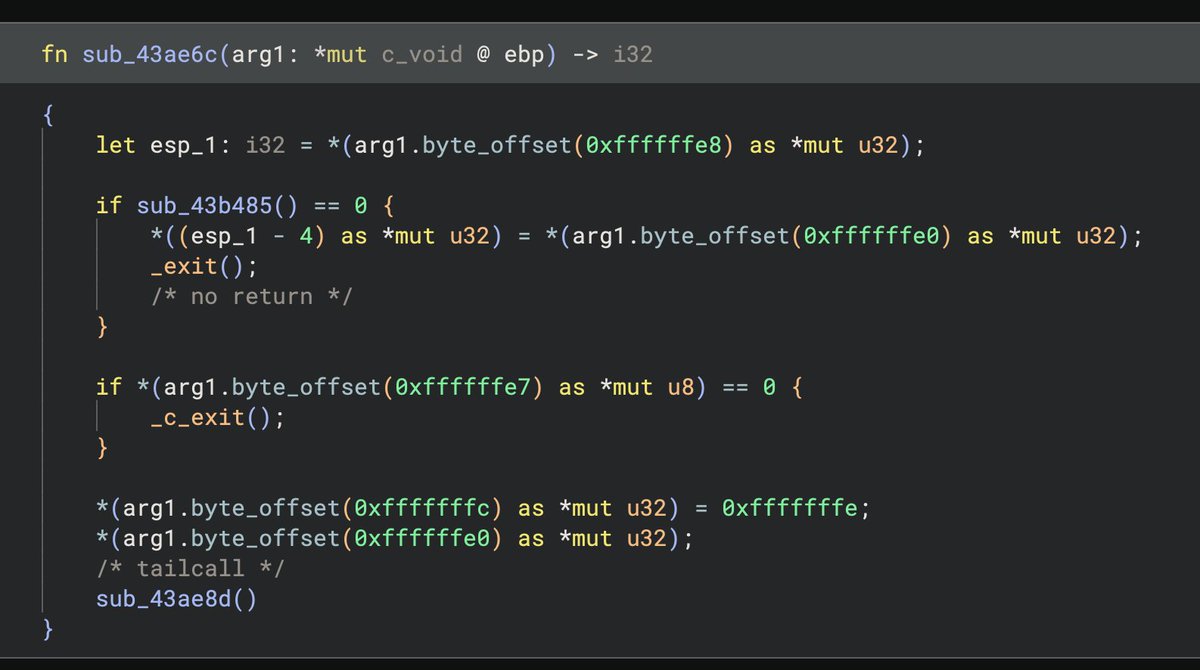Click the let keyword
Screen dimensions: 1200x670
point(116,145)
